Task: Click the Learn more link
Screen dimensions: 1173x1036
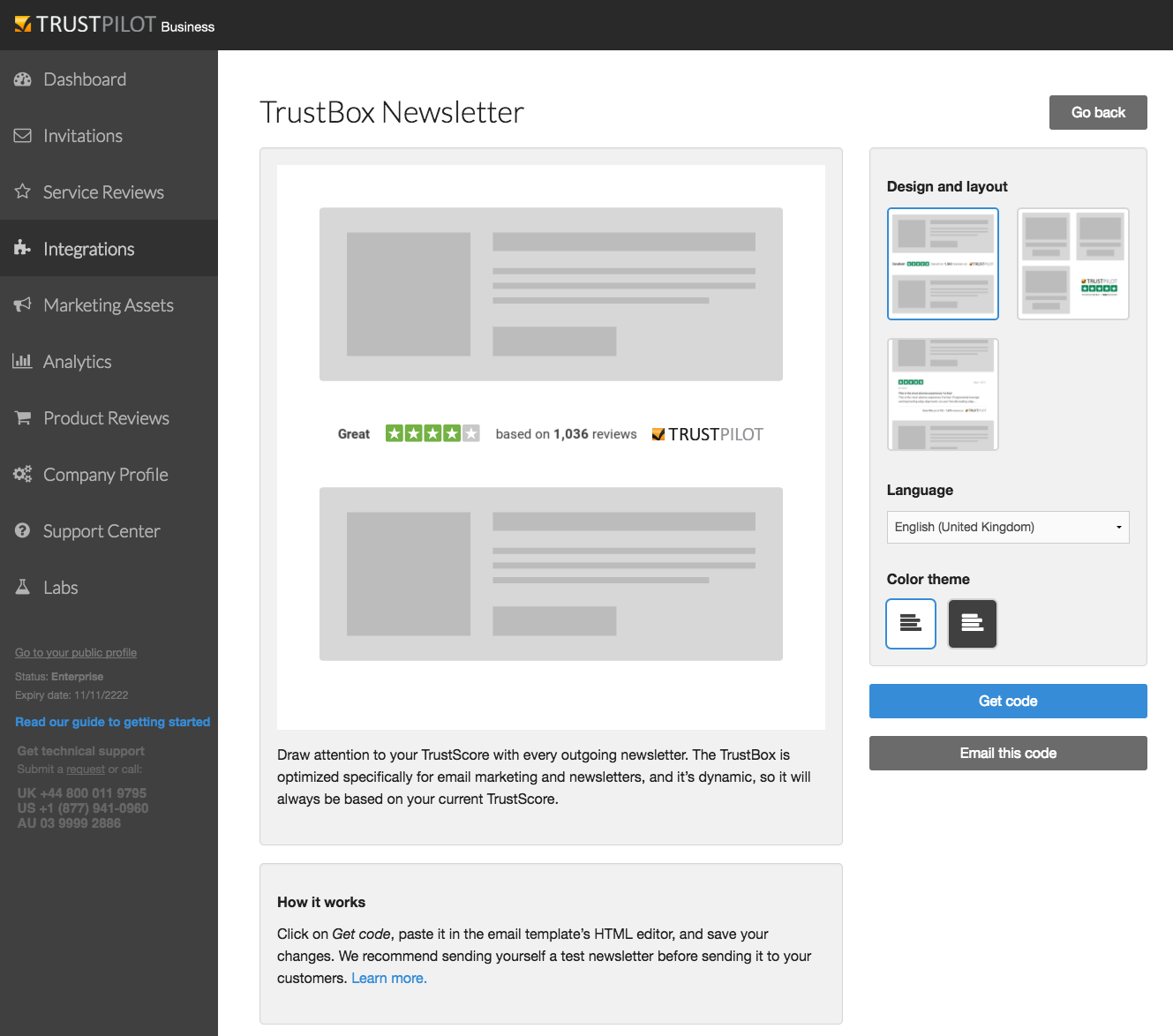Action: (x=389, y=978)
